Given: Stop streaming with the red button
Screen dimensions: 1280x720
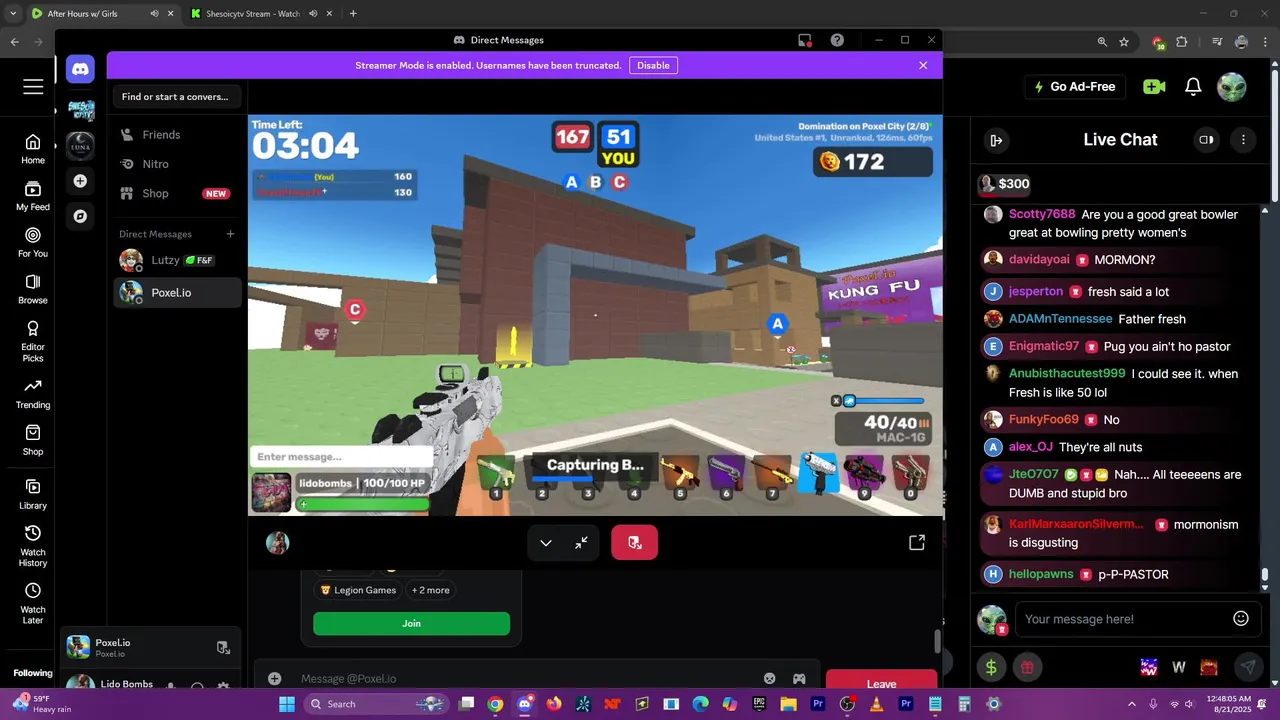Looking at the screenshot, I should (634, 542).
